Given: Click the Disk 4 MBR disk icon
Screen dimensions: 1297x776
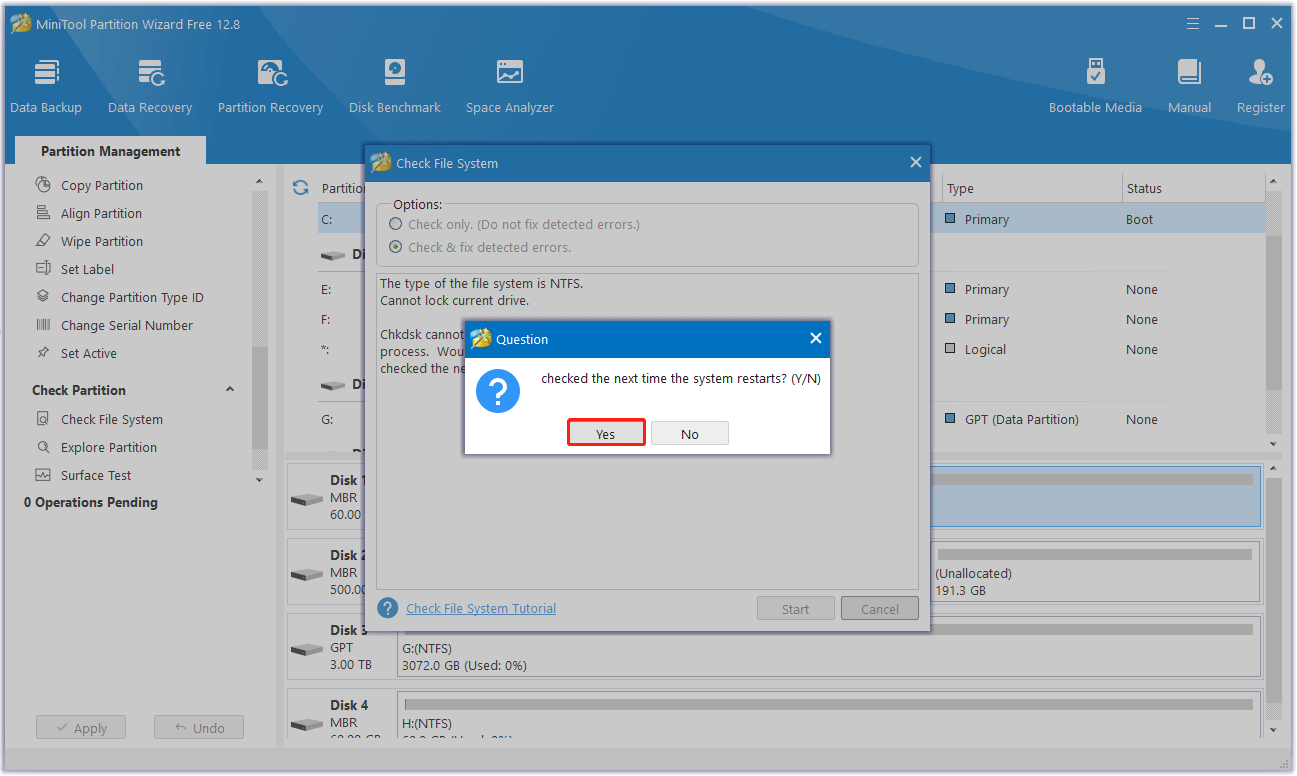Looking at the screenshot, I should 306,724.
